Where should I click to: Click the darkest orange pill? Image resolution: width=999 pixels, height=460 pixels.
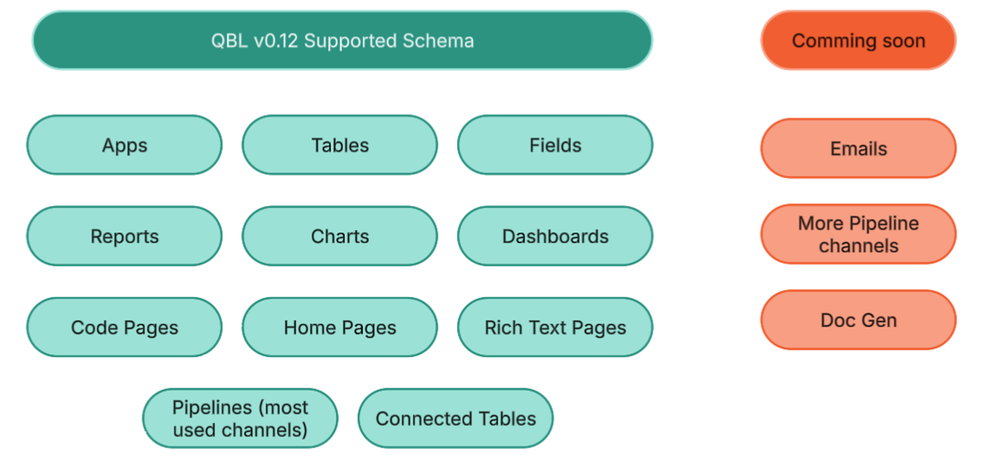coord(858,41)
